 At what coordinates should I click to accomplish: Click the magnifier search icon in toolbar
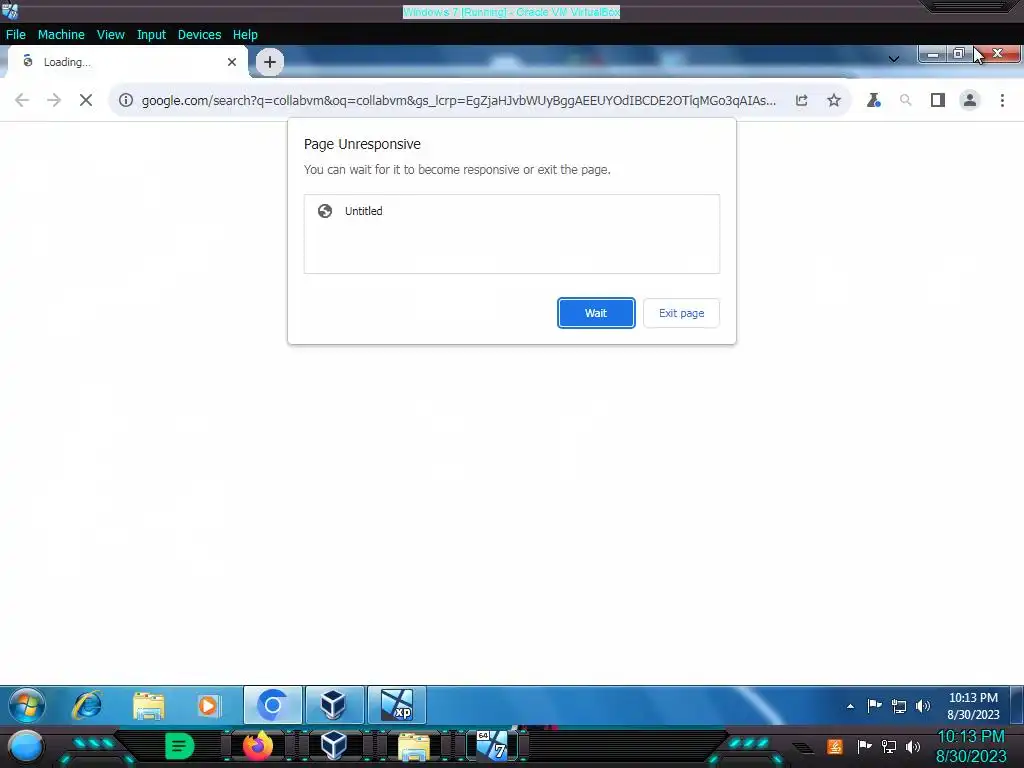point(905,100)
